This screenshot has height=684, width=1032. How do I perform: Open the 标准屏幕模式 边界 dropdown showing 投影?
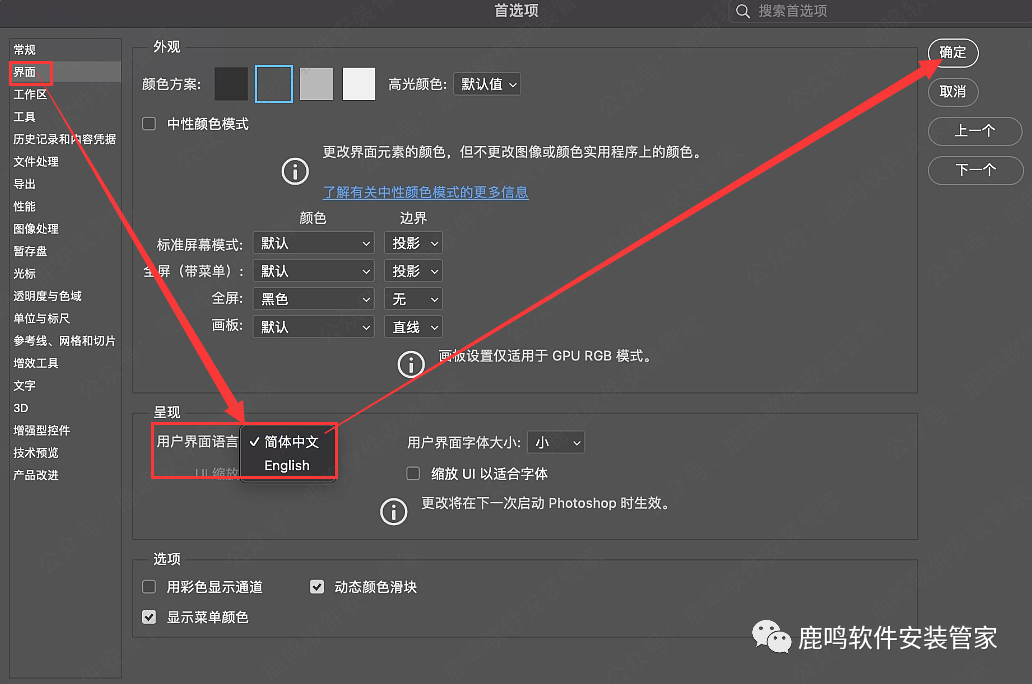[413, 242]
